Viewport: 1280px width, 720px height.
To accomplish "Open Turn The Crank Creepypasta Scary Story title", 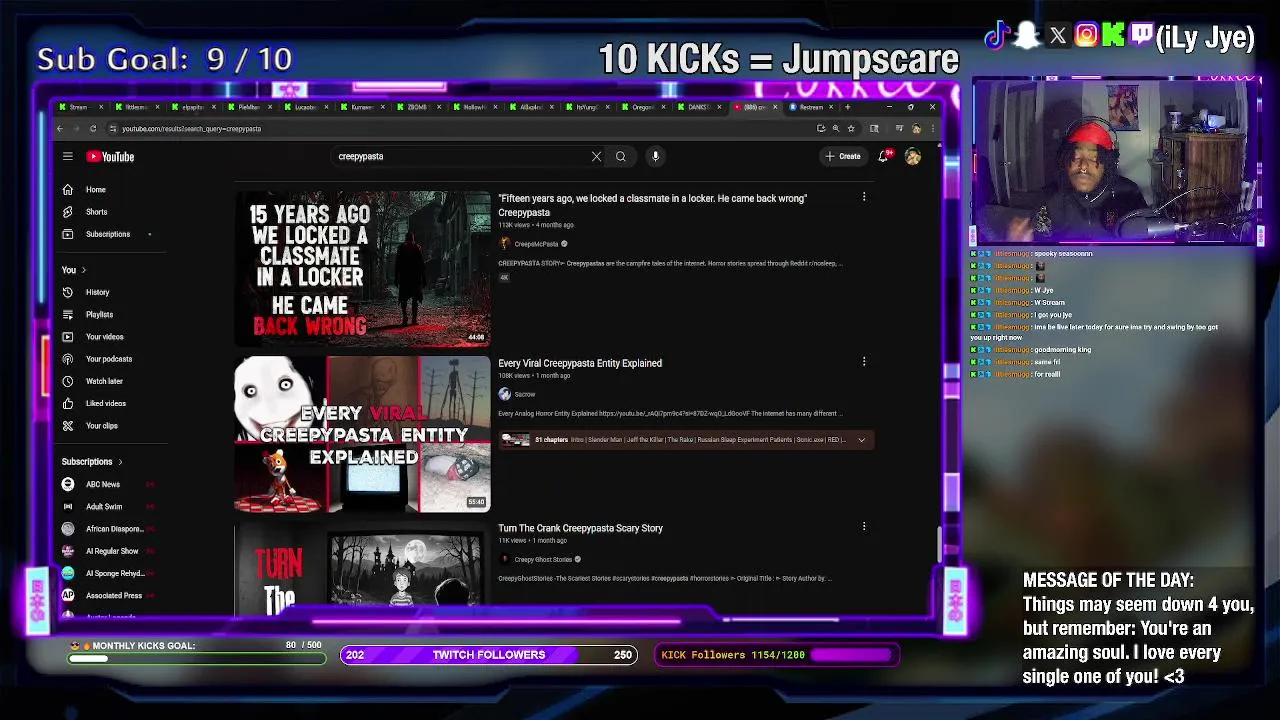I will 580,528.
